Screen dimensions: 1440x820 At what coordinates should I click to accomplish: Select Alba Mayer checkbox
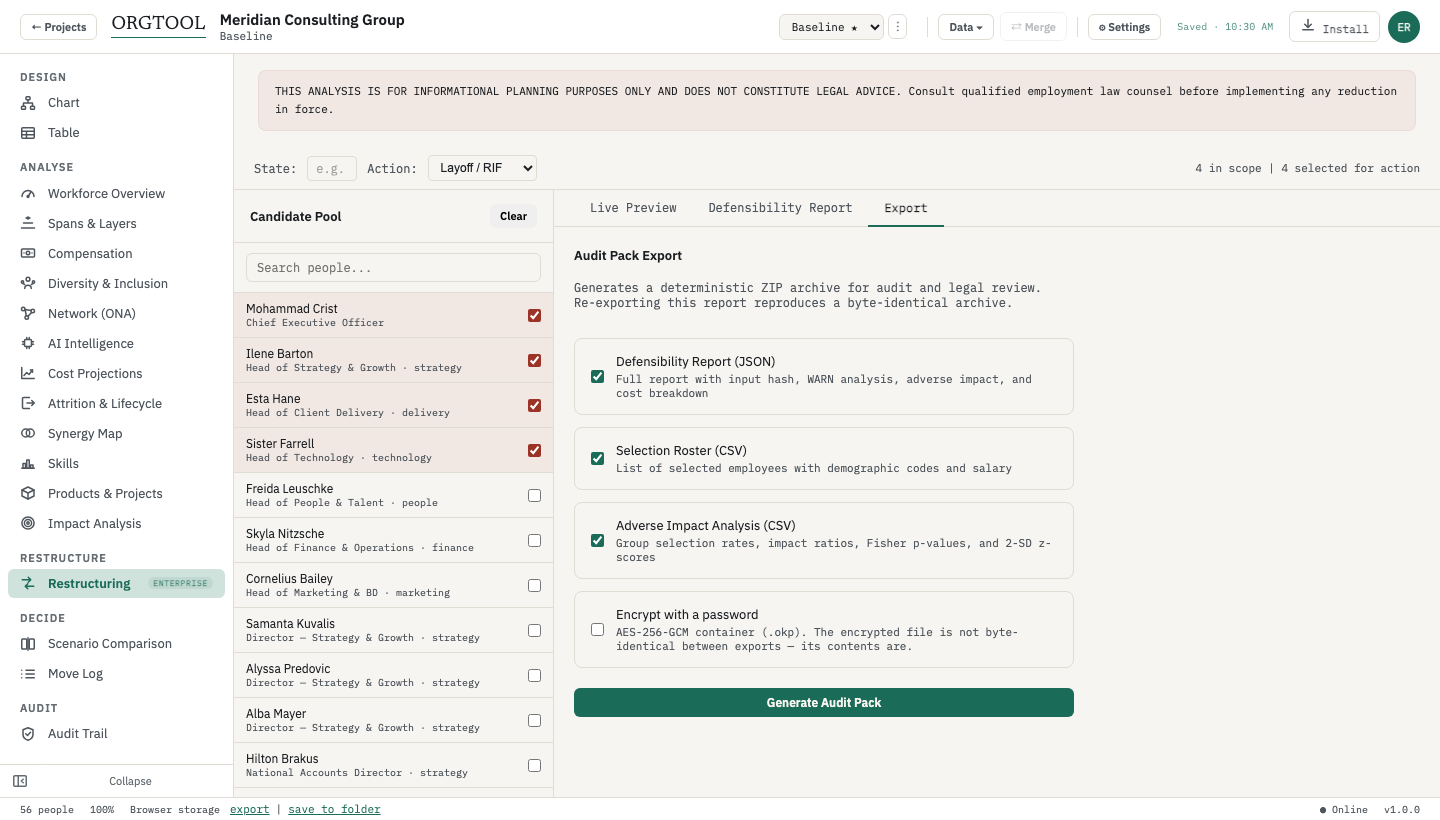(x=534, y=720)
